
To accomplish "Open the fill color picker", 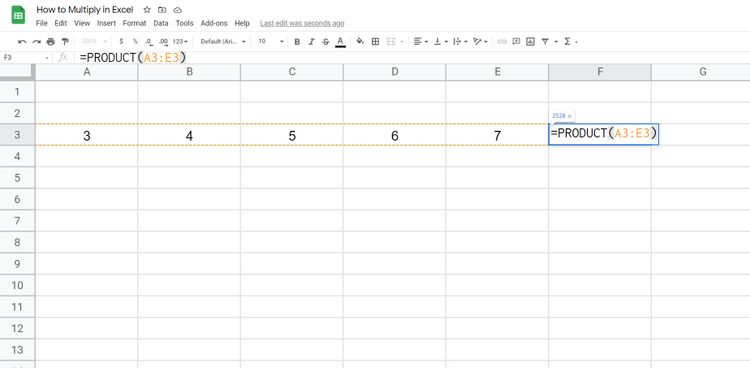I will click(x=360, y=42).
